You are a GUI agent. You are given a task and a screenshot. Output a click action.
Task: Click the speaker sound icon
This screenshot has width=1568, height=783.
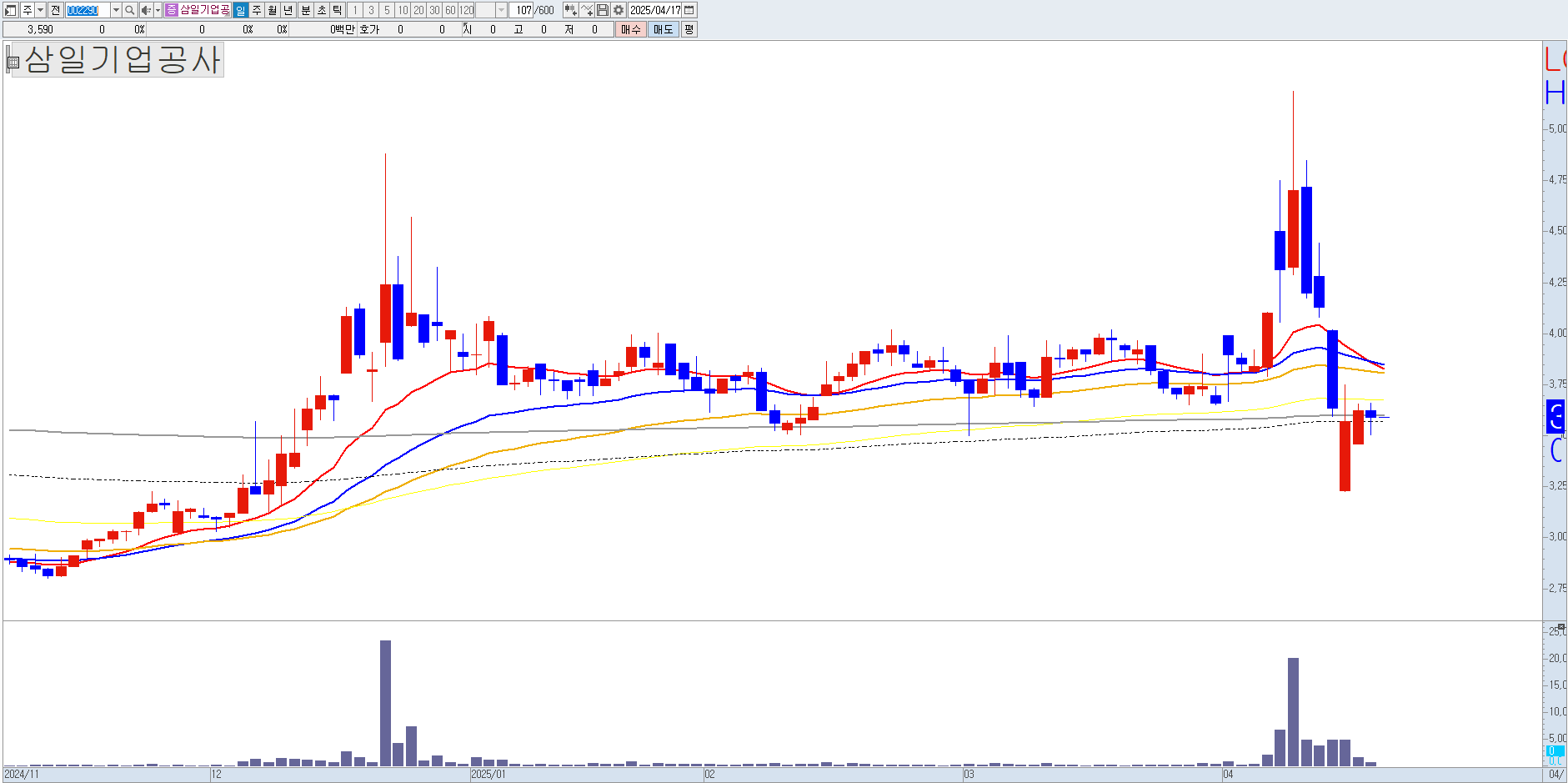pyautogui.click(x=146, y=10)
